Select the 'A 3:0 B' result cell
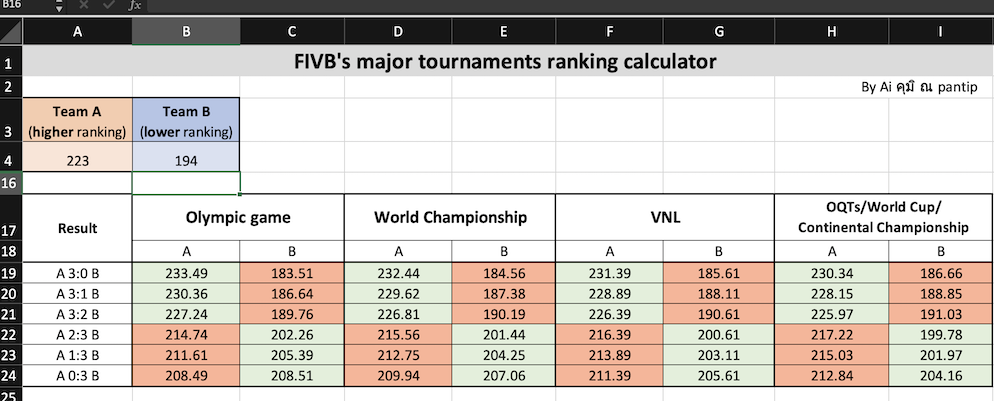 [x=78, y=271]
